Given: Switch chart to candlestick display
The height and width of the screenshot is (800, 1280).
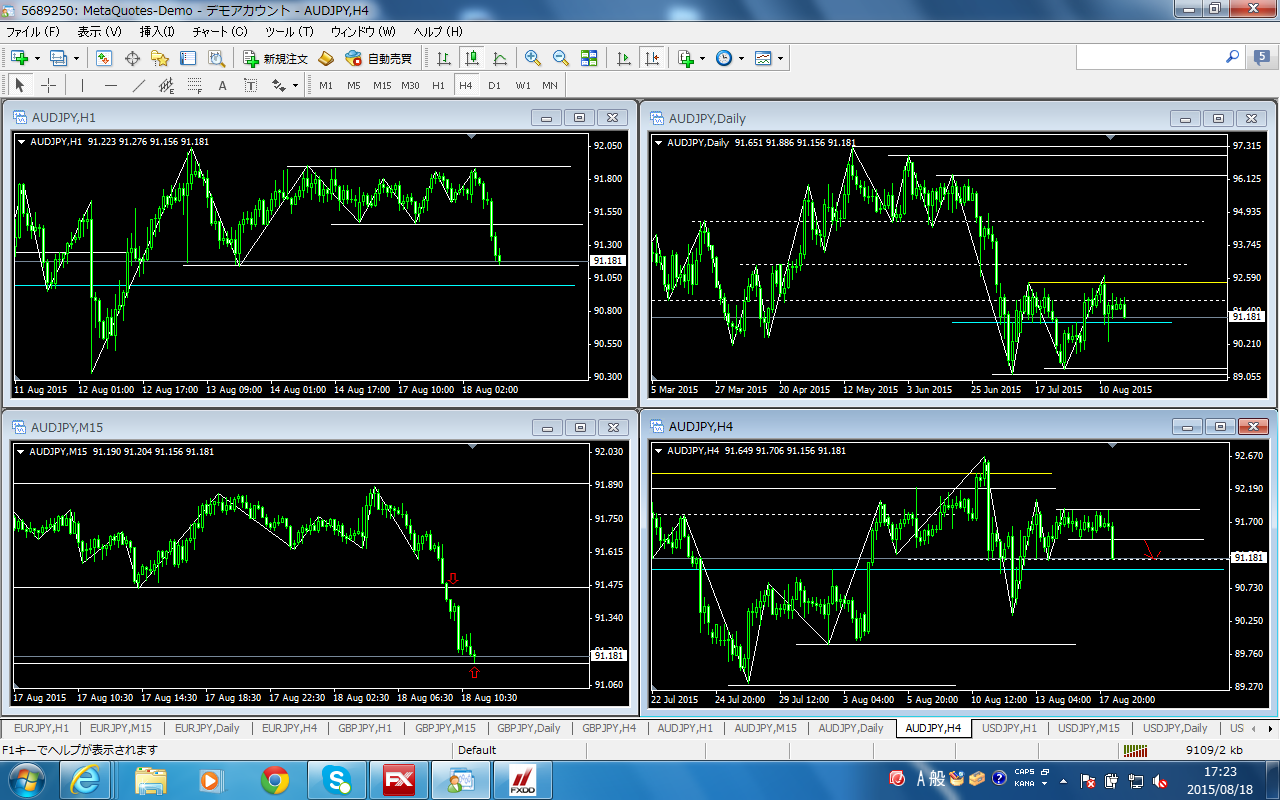Looking at the screenshot, I should tap(471, 59).
